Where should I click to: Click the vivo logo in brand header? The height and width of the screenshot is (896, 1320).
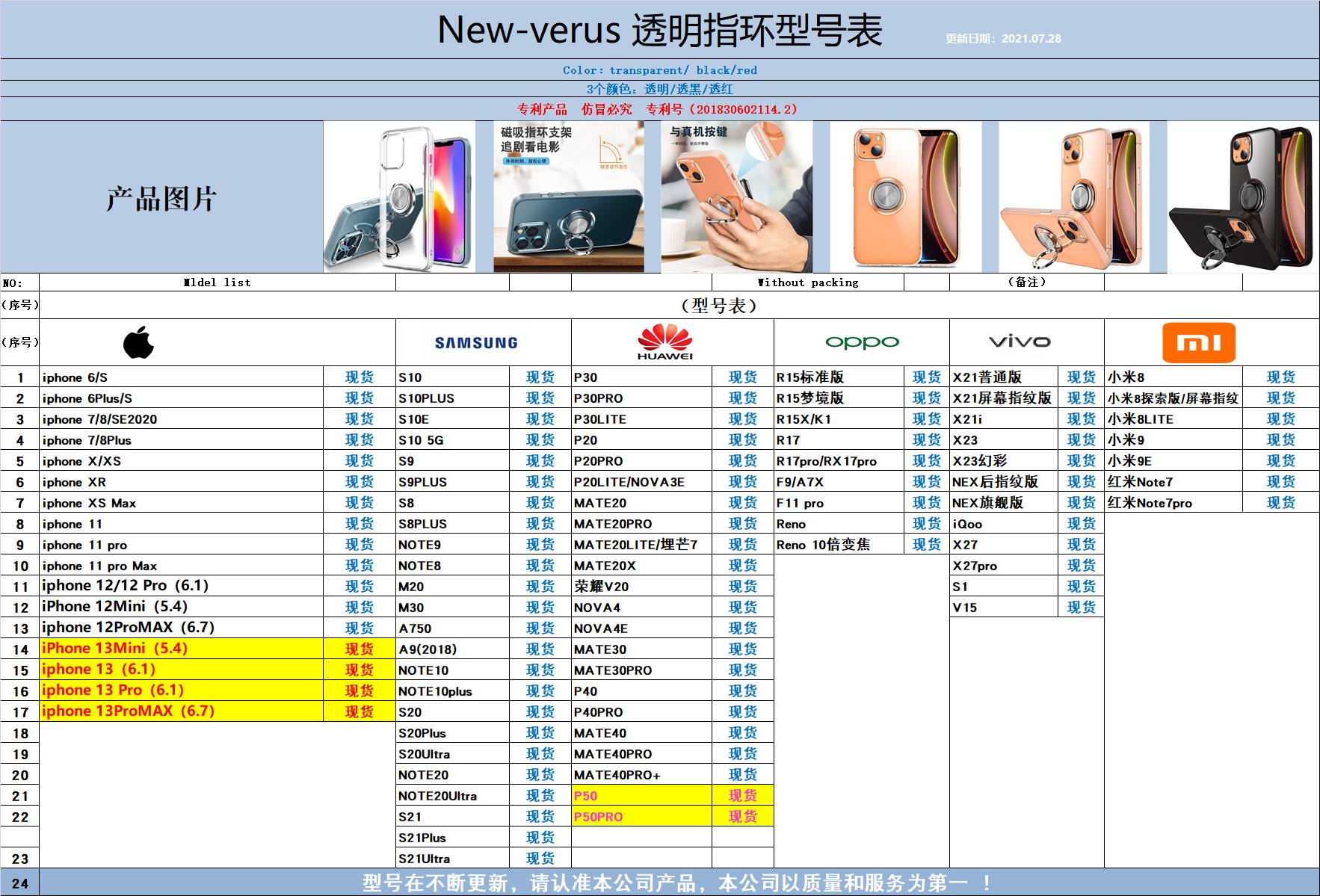pos(1020,342)
